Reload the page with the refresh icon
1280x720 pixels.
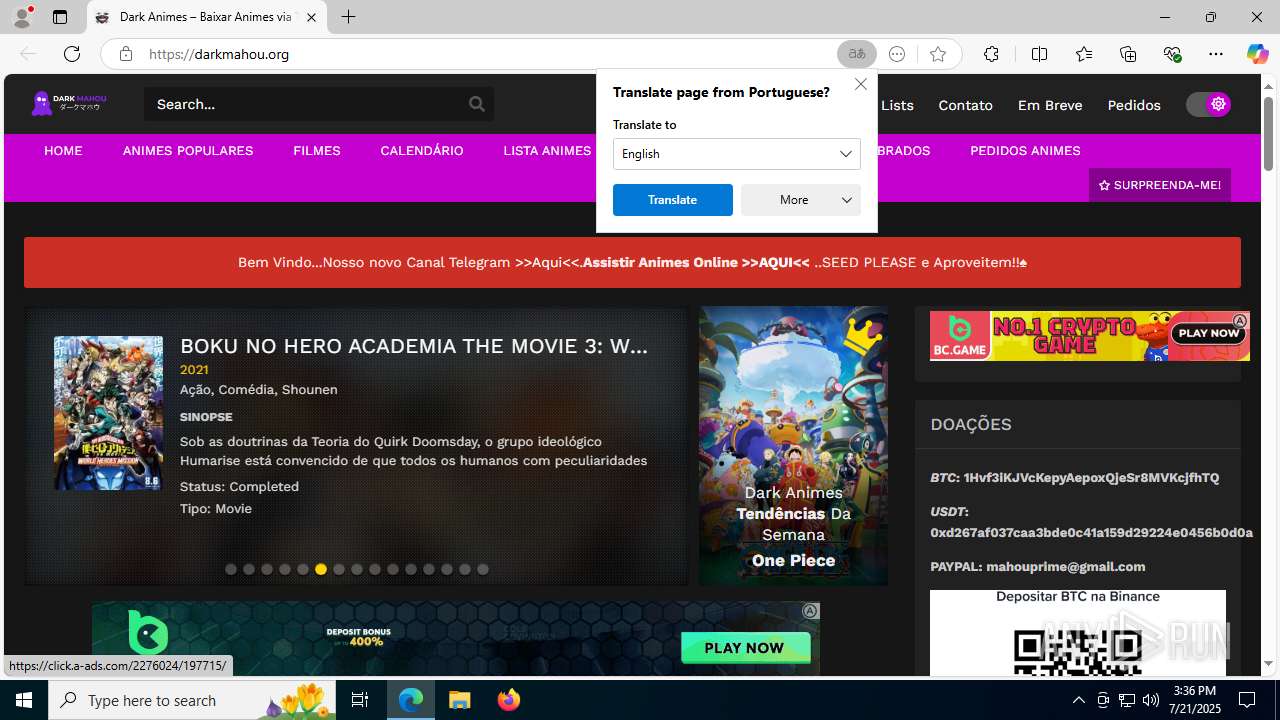tap(71, 54)
